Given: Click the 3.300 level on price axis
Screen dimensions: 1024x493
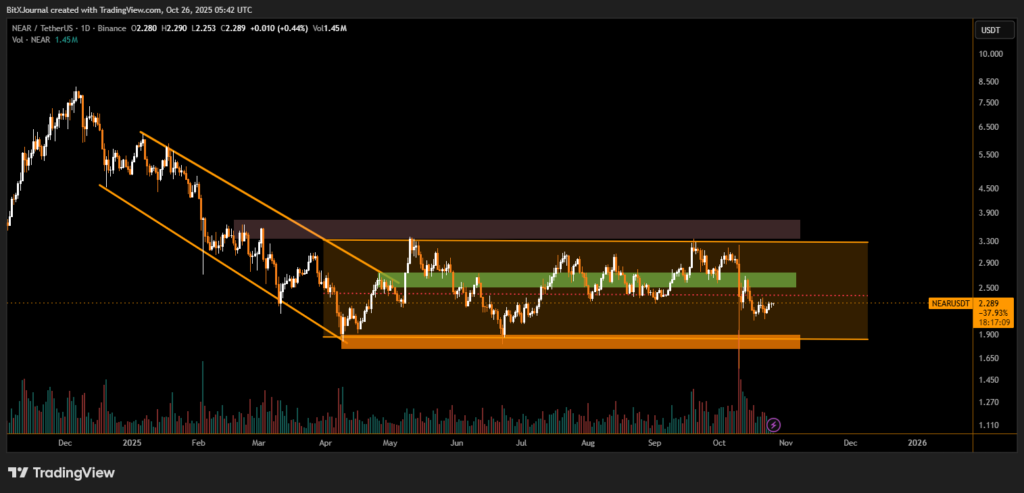Looking at the screenshot, I should pos(989,241).
